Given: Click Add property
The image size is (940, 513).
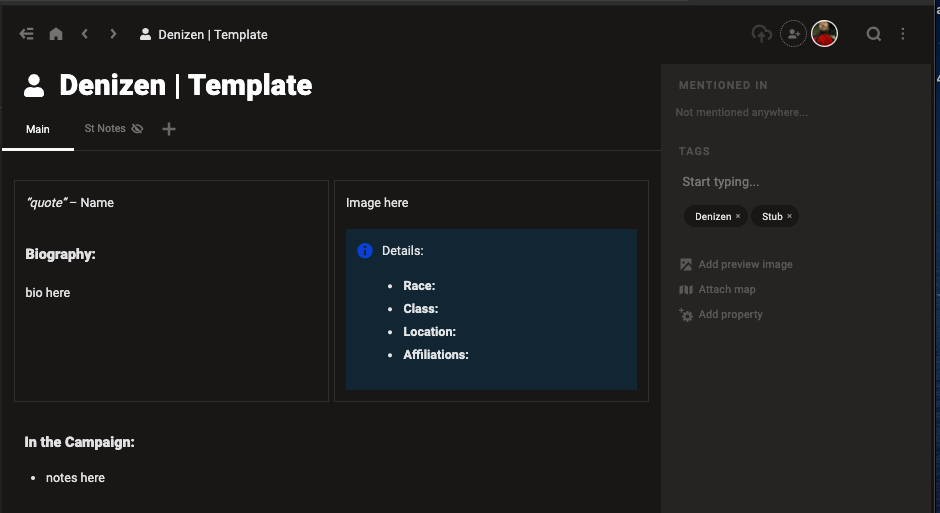Looking at the screenshot, I should [x=730, y=315].
